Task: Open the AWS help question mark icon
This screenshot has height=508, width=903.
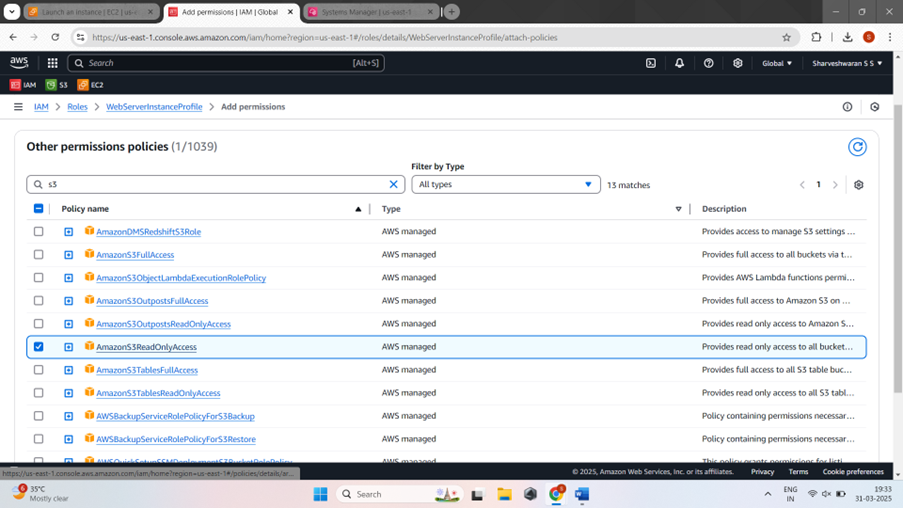Action: click(x=708, y=63)
